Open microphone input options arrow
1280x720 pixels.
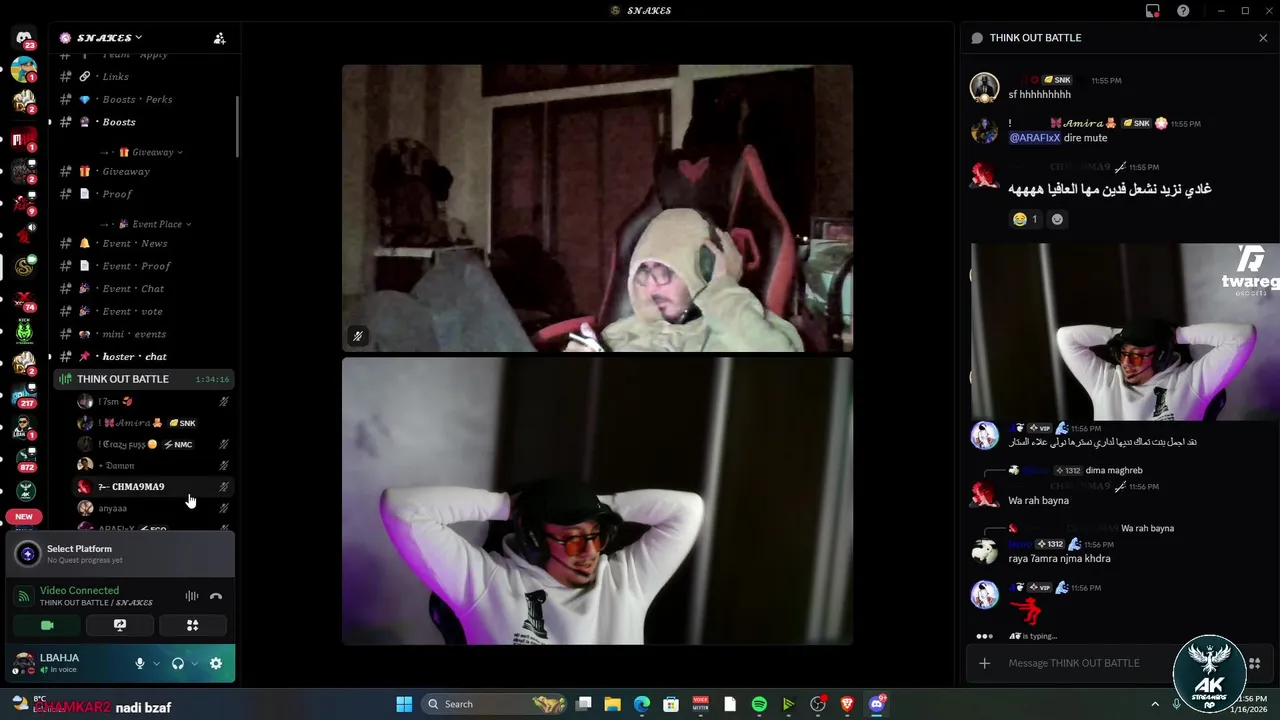156,663
